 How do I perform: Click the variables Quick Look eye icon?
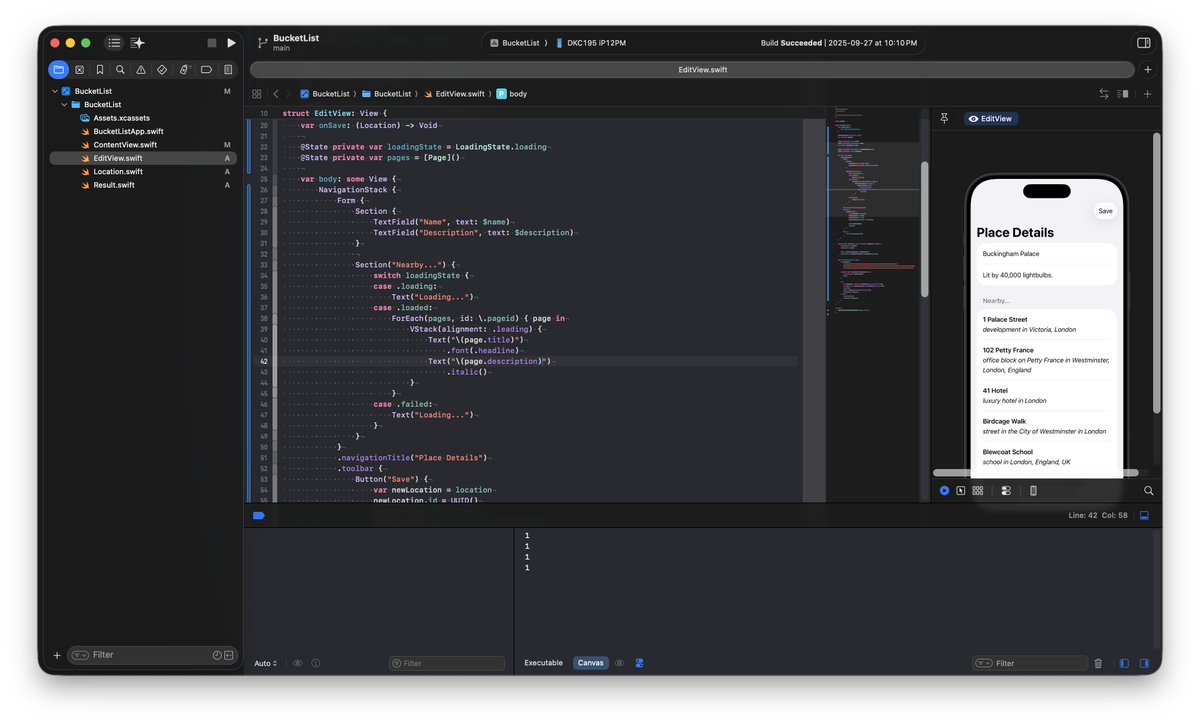click(x=297, y=663)
